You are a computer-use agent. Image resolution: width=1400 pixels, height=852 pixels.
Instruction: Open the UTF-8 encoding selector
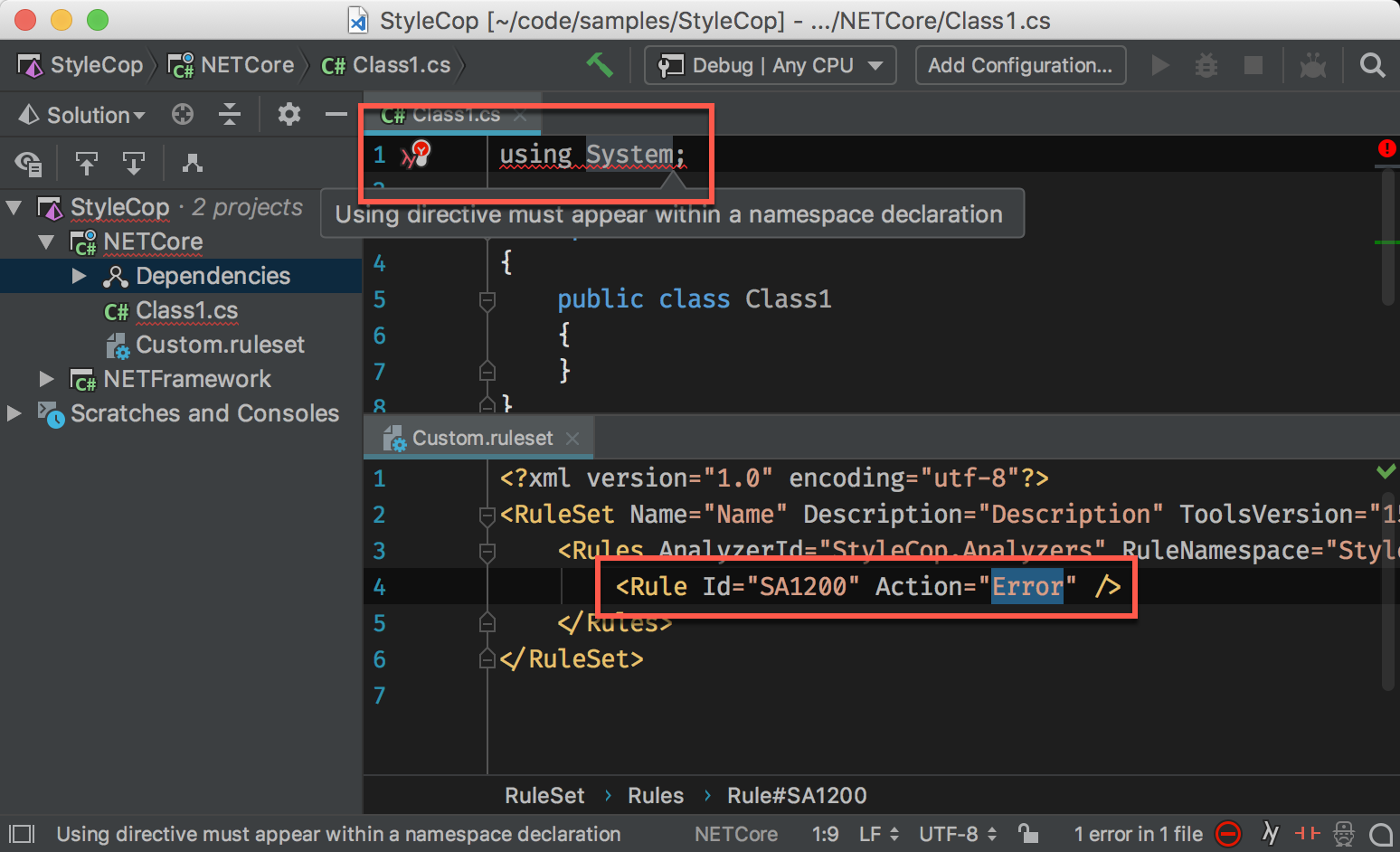tap(958, 834)
